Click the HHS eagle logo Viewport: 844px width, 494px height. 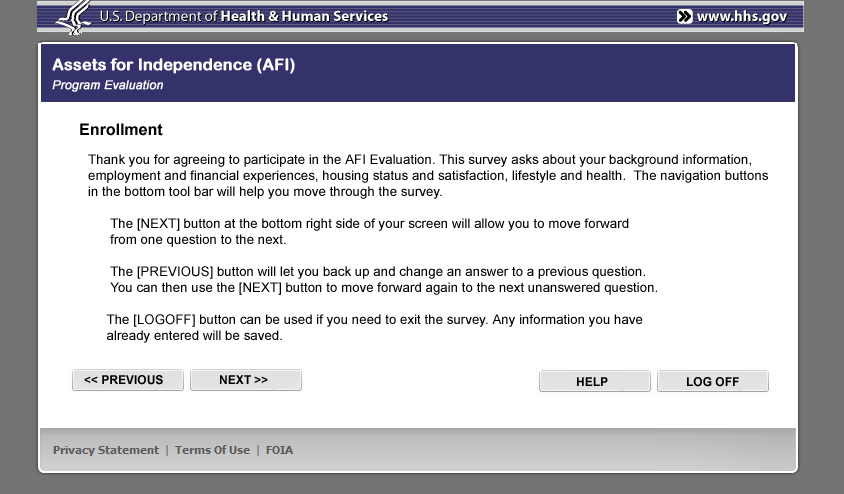coord(75,16)
